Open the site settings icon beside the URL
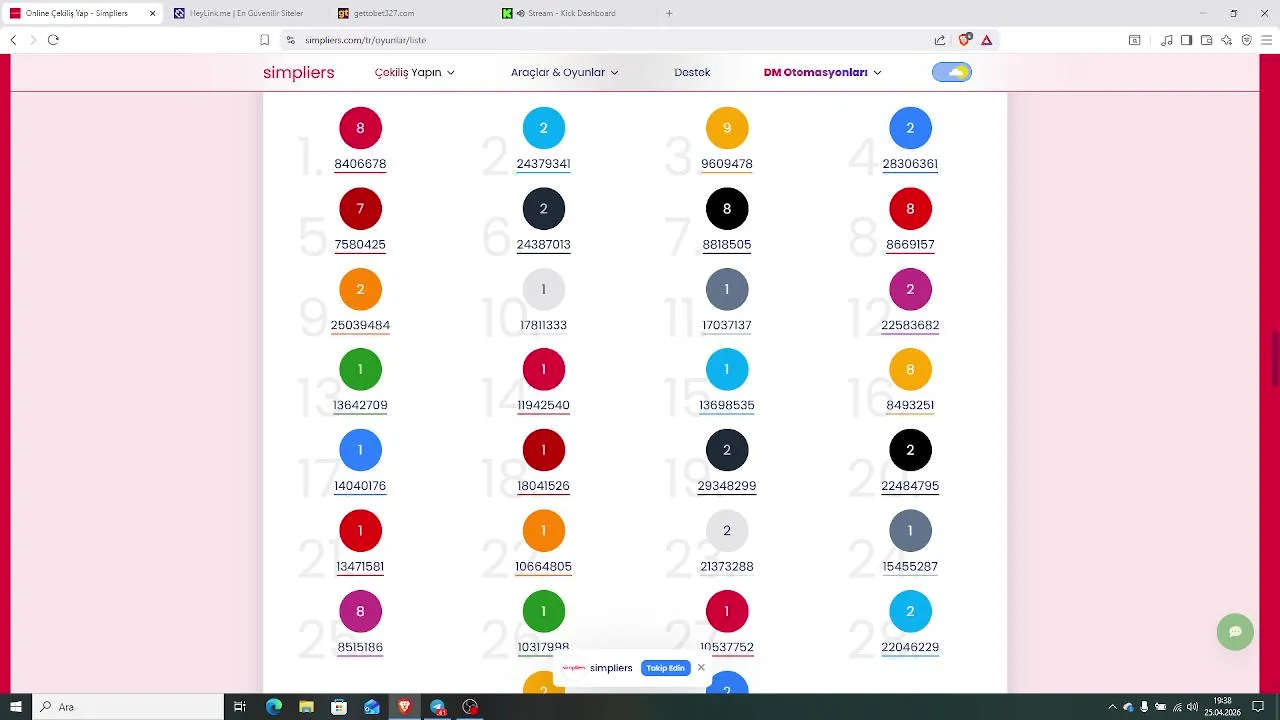The height and width of the screenshot is (720, 1280). 290,40
